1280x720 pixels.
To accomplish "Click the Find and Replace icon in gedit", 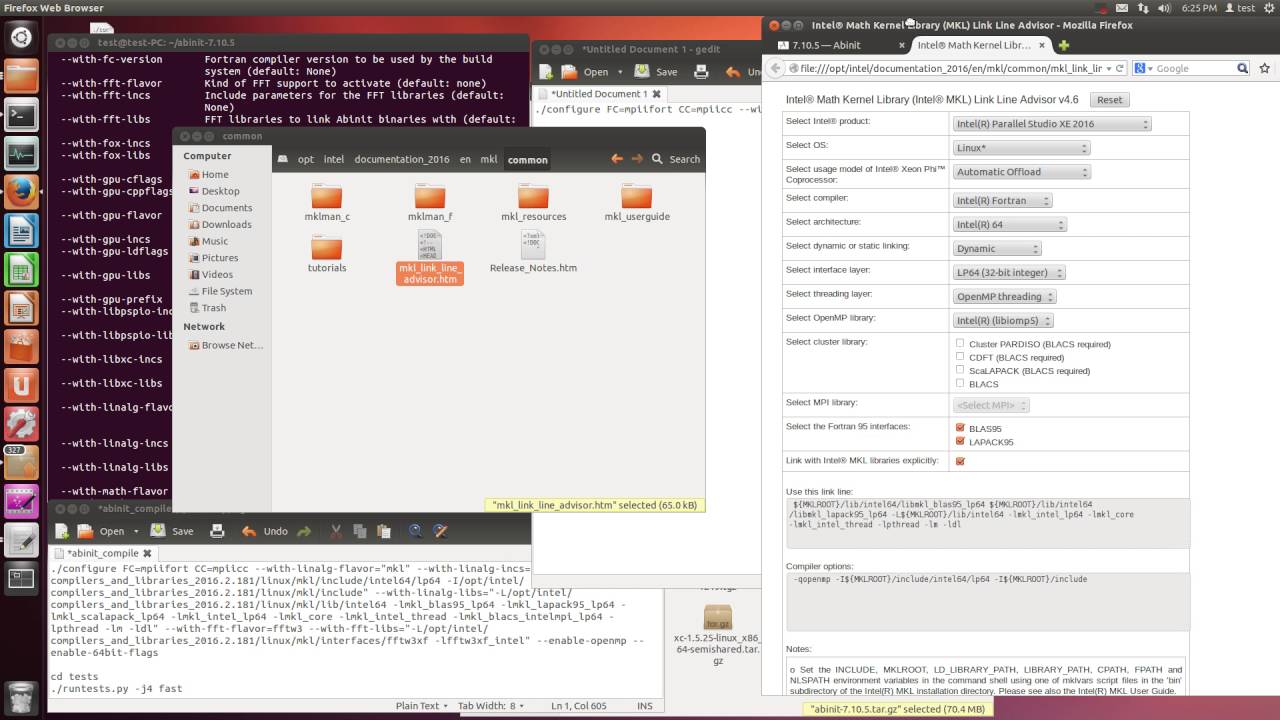I will point(440,531).
